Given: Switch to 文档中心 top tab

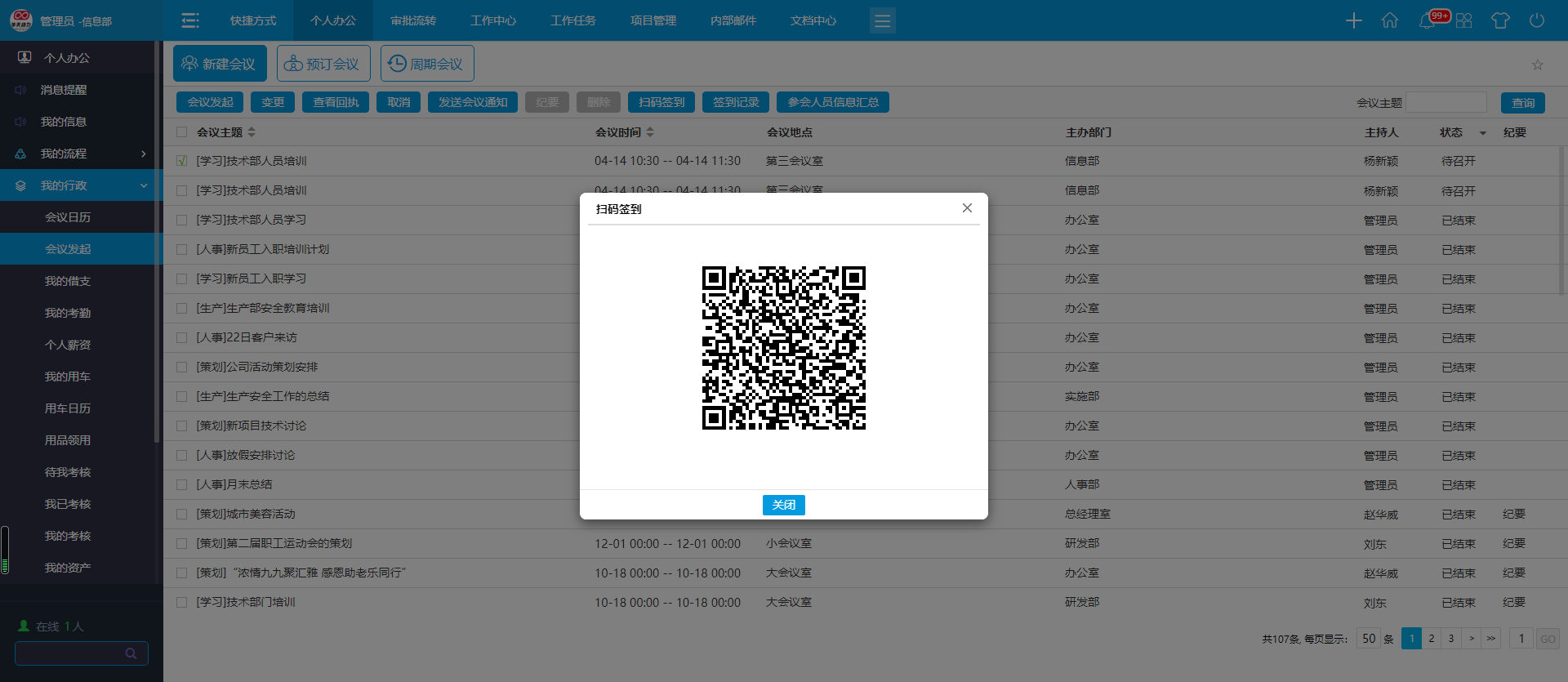Looking at the screenshot, I should [x=813, y=20].
